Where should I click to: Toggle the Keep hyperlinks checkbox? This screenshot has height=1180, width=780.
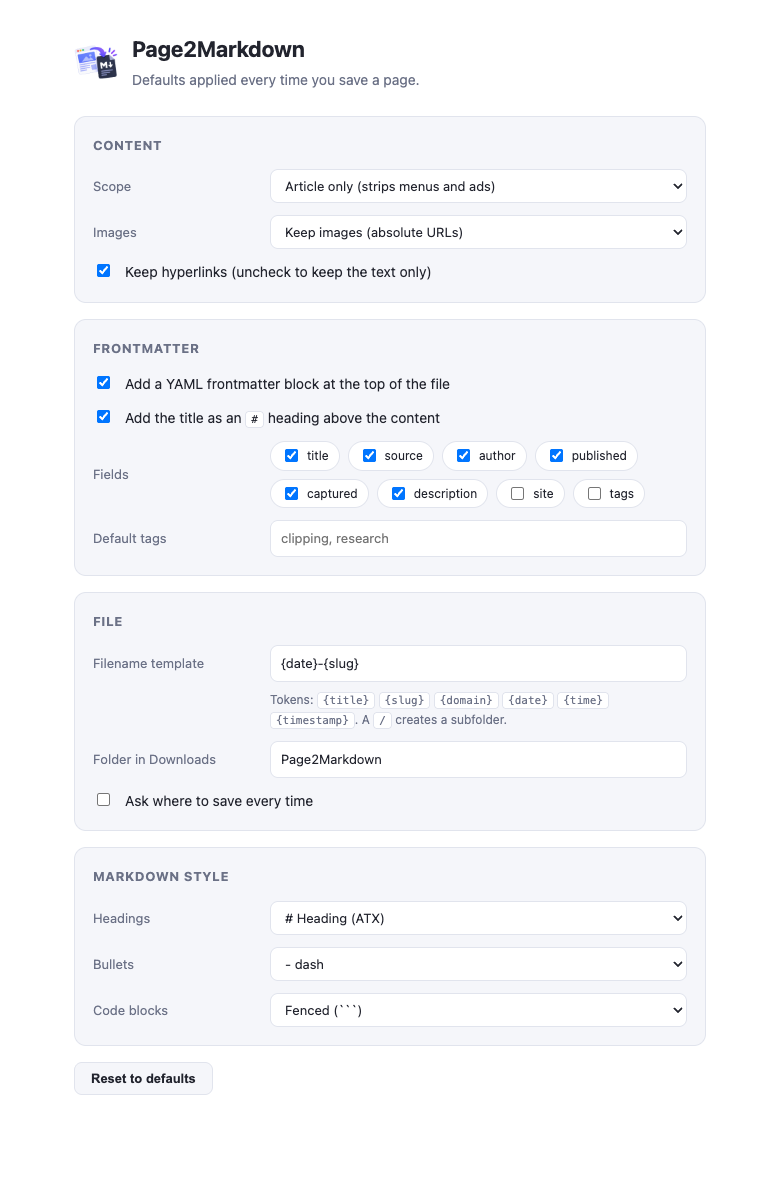104,271
